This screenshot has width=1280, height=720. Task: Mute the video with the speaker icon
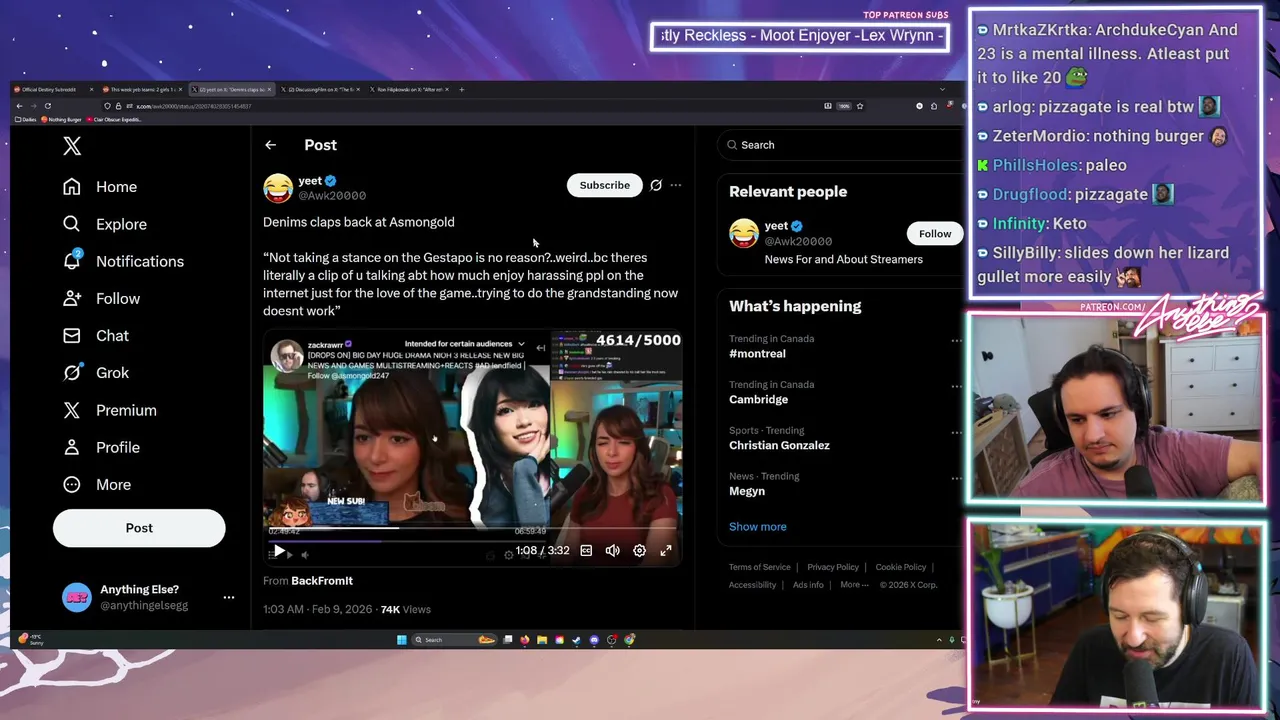tap(612, 550)
